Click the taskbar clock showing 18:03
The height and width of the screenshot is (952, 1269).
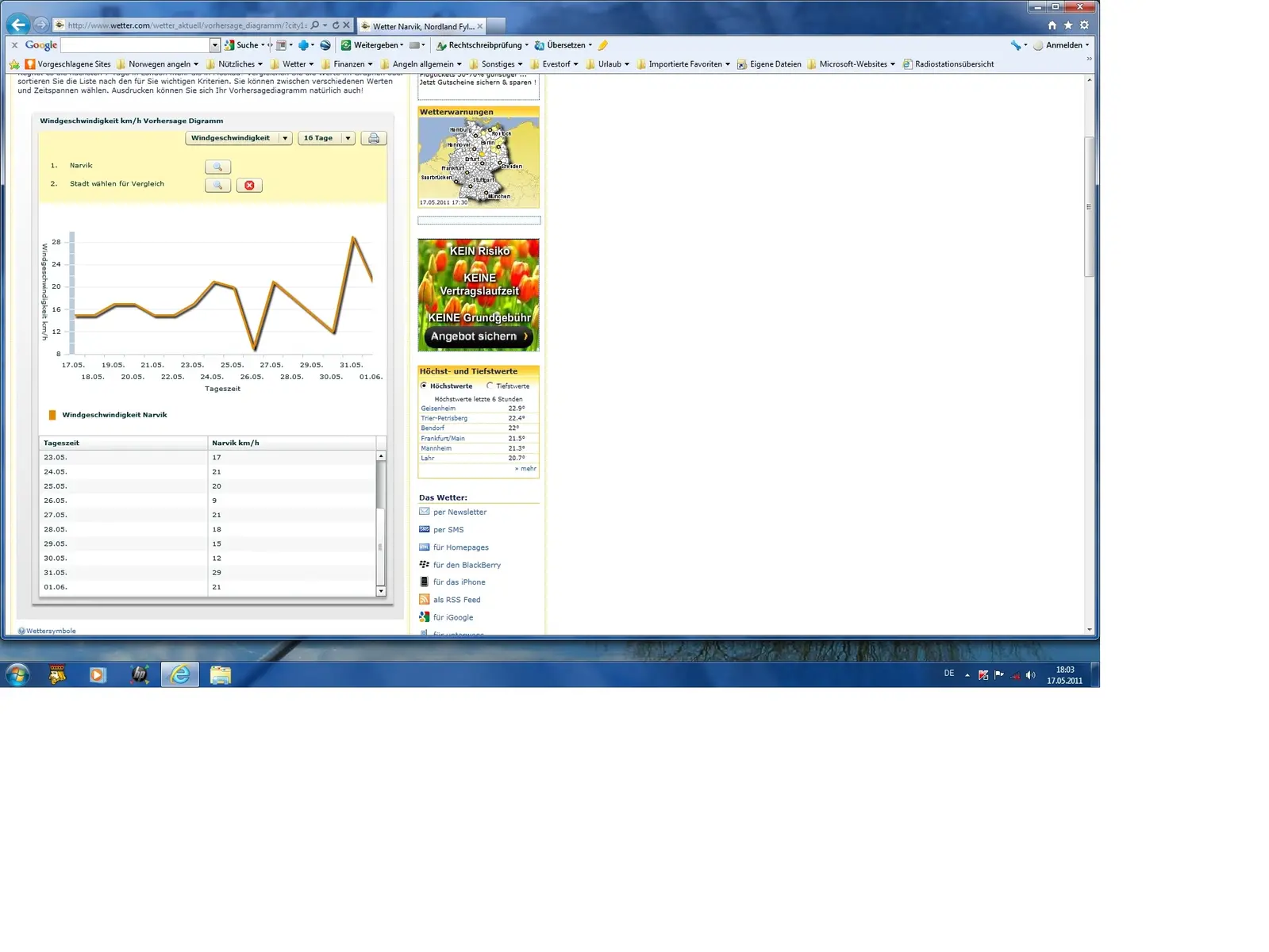pyautogui.click(x=1064, y=675)
